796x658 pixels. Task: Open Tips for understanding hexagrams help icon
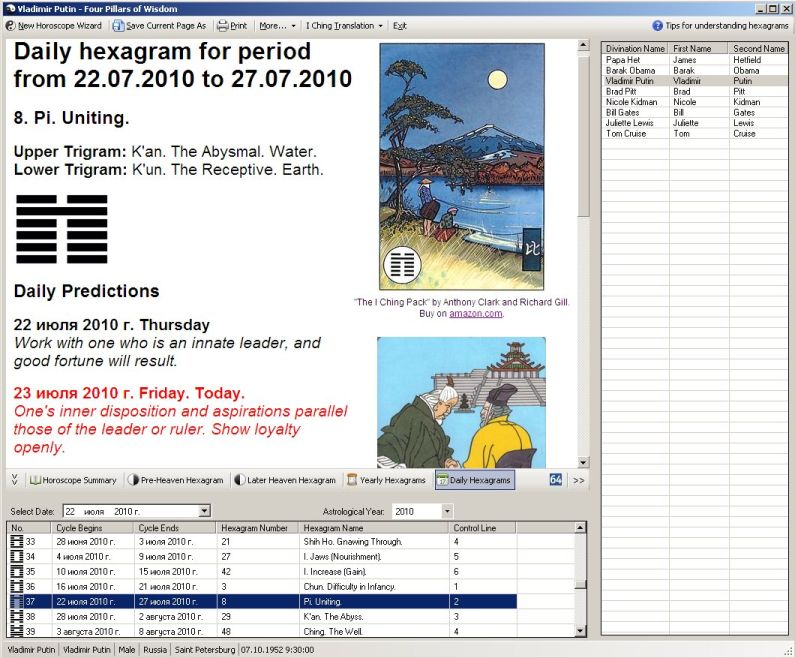coord(657,25)
